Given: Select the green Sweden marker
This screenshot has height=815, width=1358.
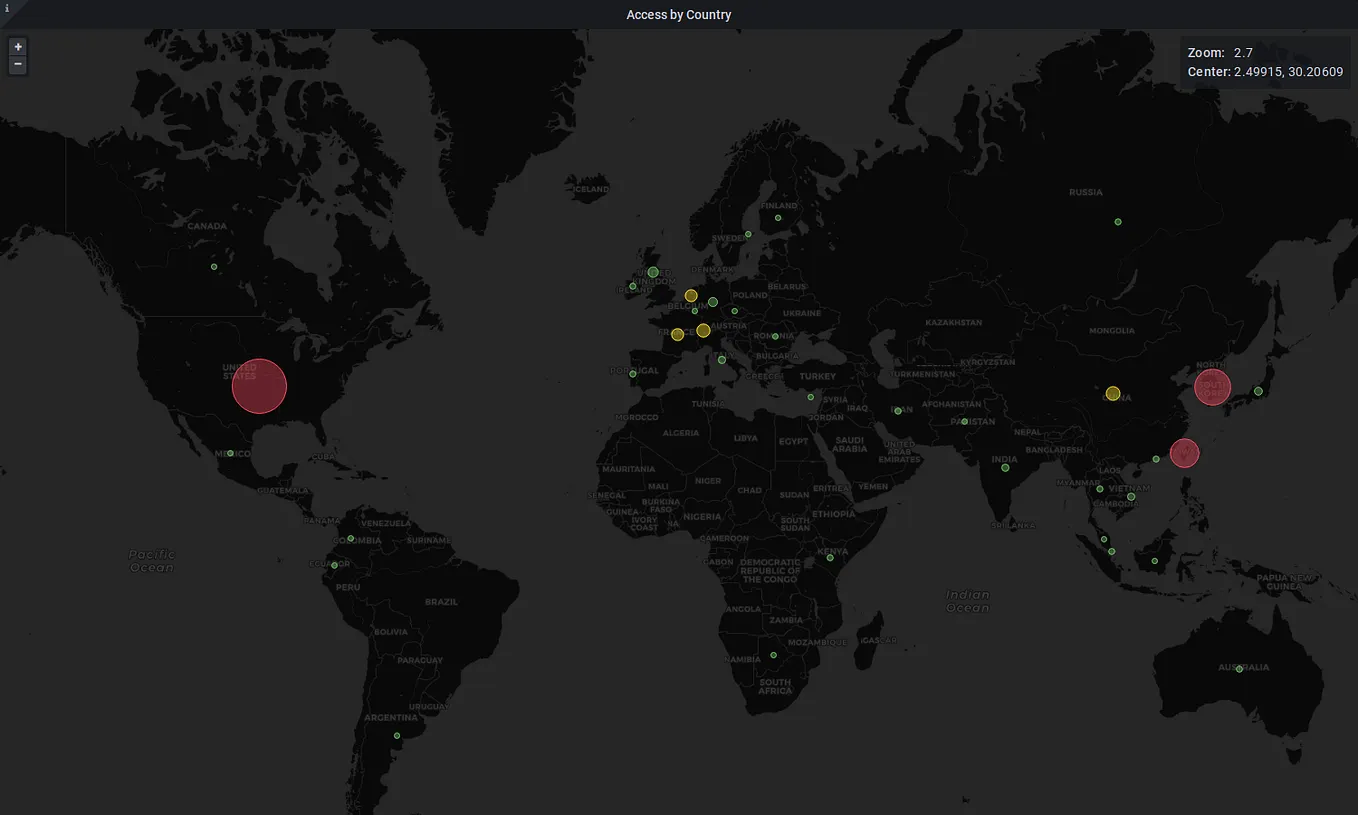Looking at the screenshot, I should 748,235.
